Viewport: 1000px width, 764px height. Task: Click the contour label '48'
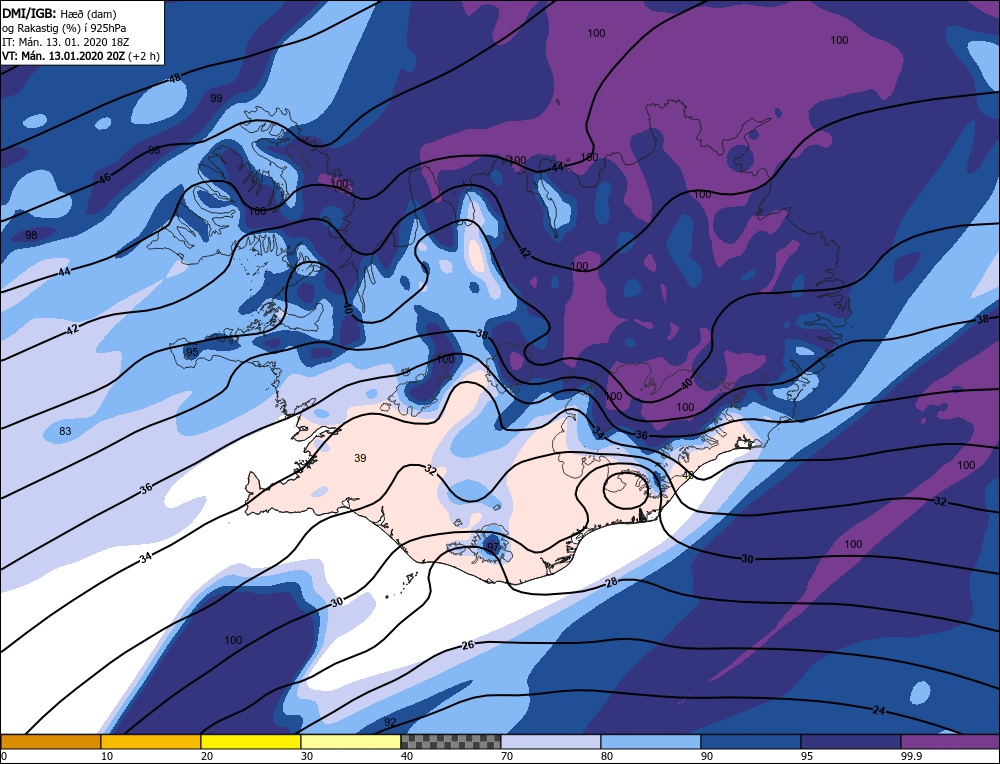coord(174,78)
